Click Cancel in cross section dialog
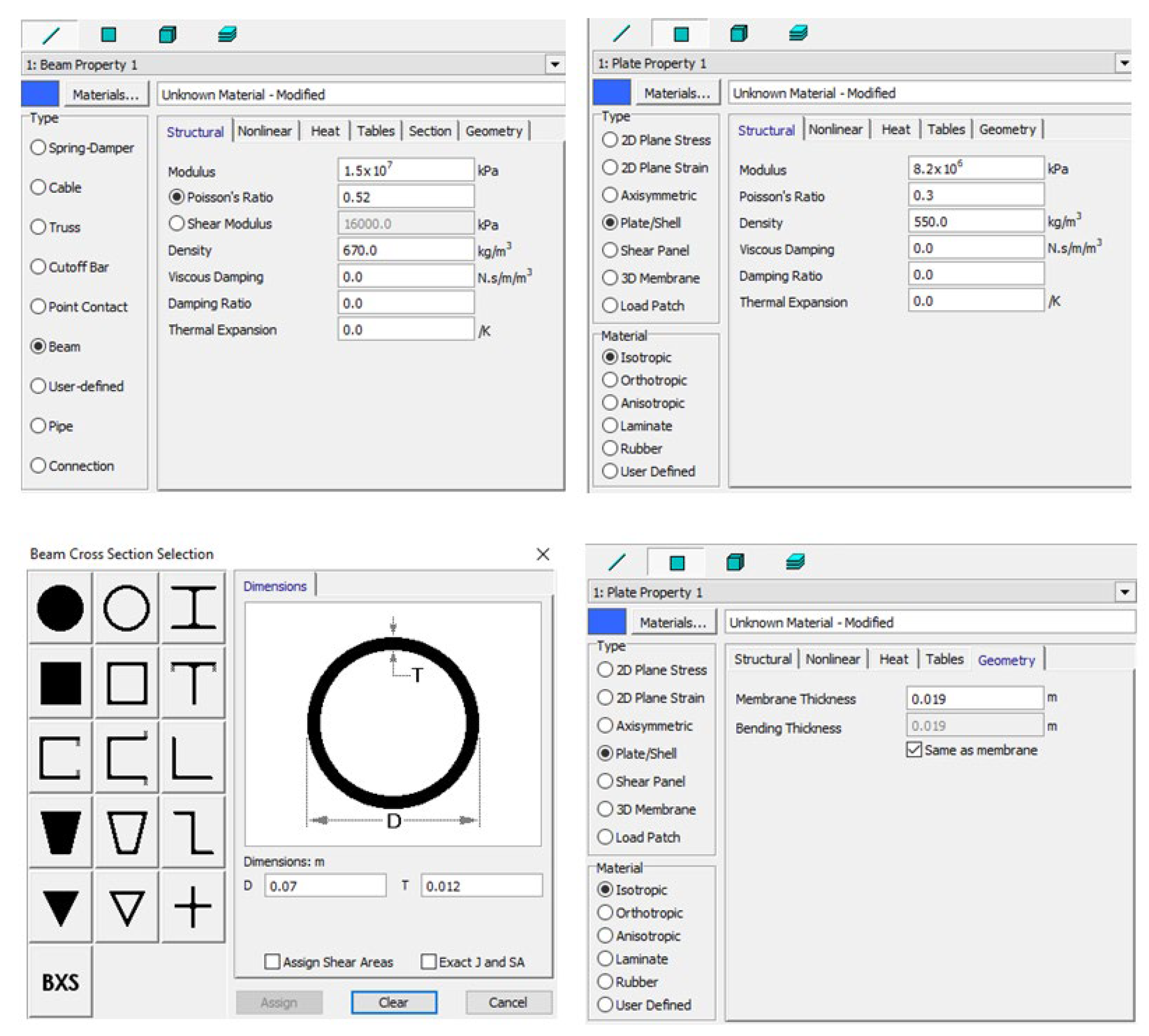The image size is (1149, 1036). [x=508, y=1003]
